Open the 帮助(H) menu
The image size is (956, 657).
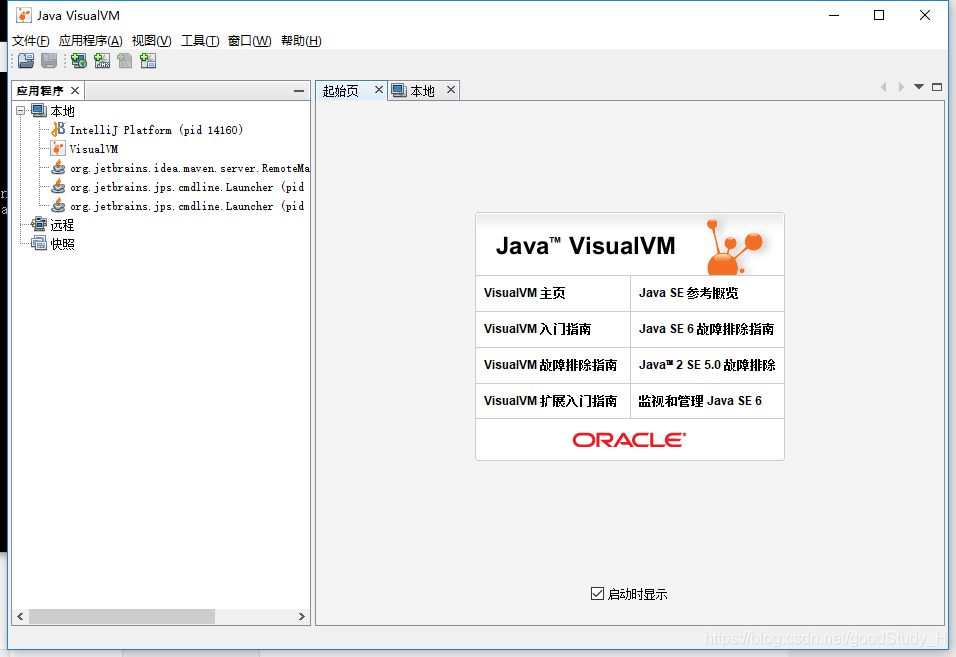point(301,40)
